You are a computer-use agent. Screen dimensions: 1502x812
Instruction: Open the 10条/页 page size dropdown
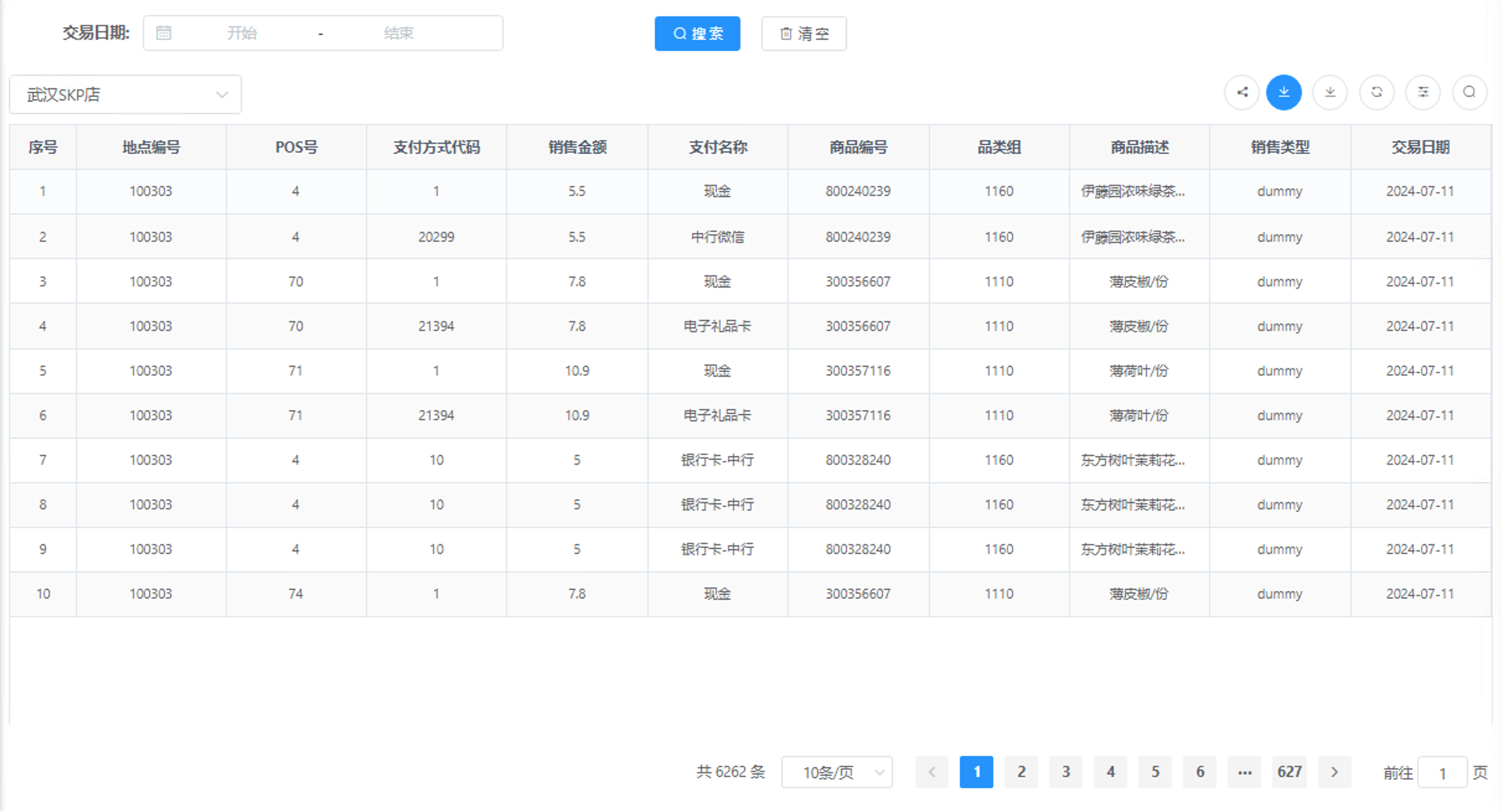click(836, 772)
